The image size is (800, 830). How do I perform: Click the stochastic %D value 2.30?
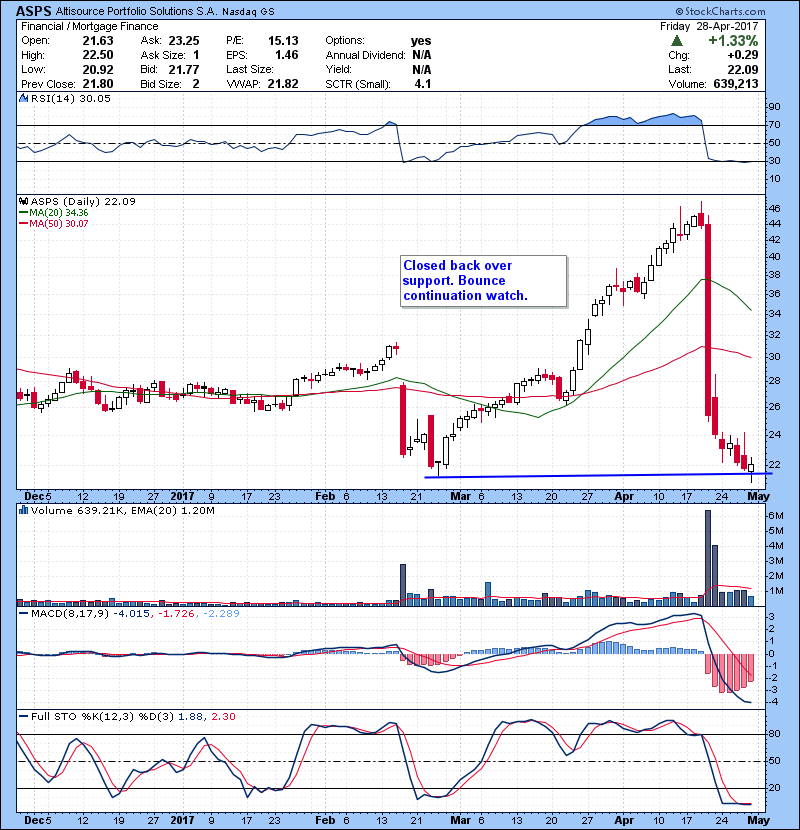(223, 717)
